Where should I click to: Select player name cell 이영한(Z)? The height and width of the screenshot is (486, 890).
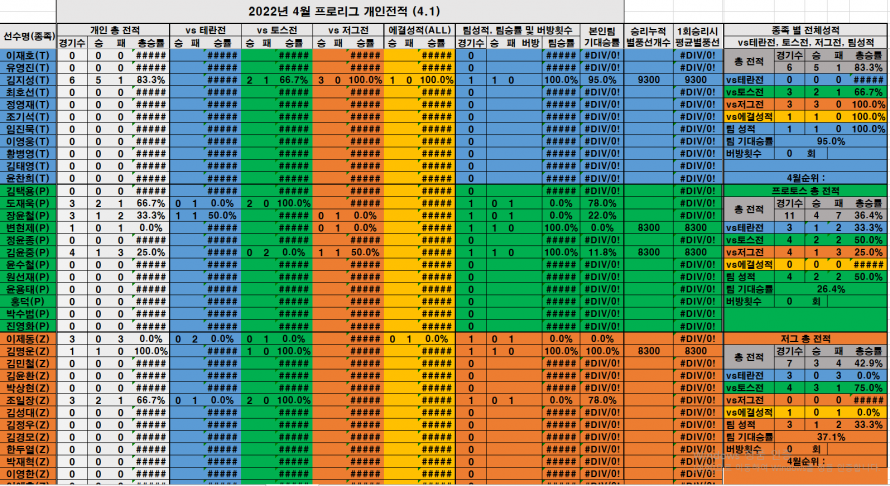pyautogui.click(x=28, y=474)
